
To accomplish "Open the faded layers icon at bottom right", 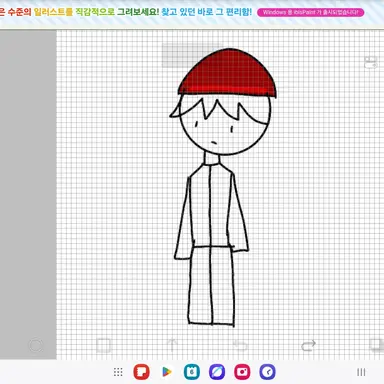I will (376, 345).
